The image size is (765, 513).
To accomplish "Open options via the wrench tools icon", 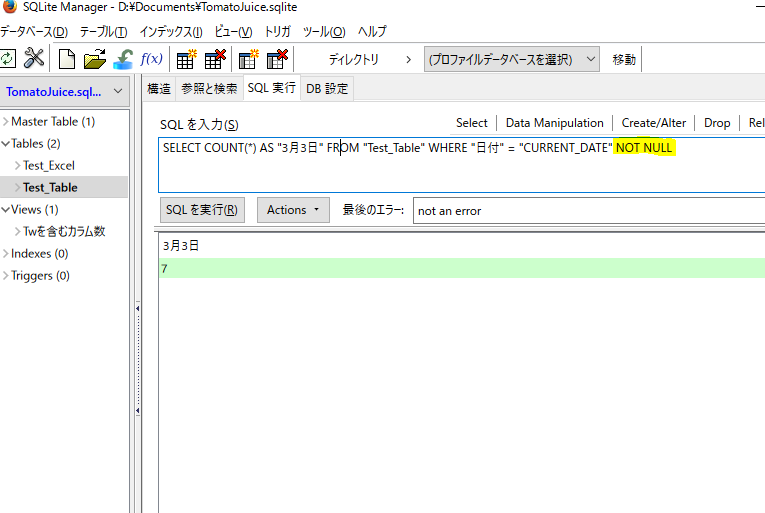I will tap(34, 59).
